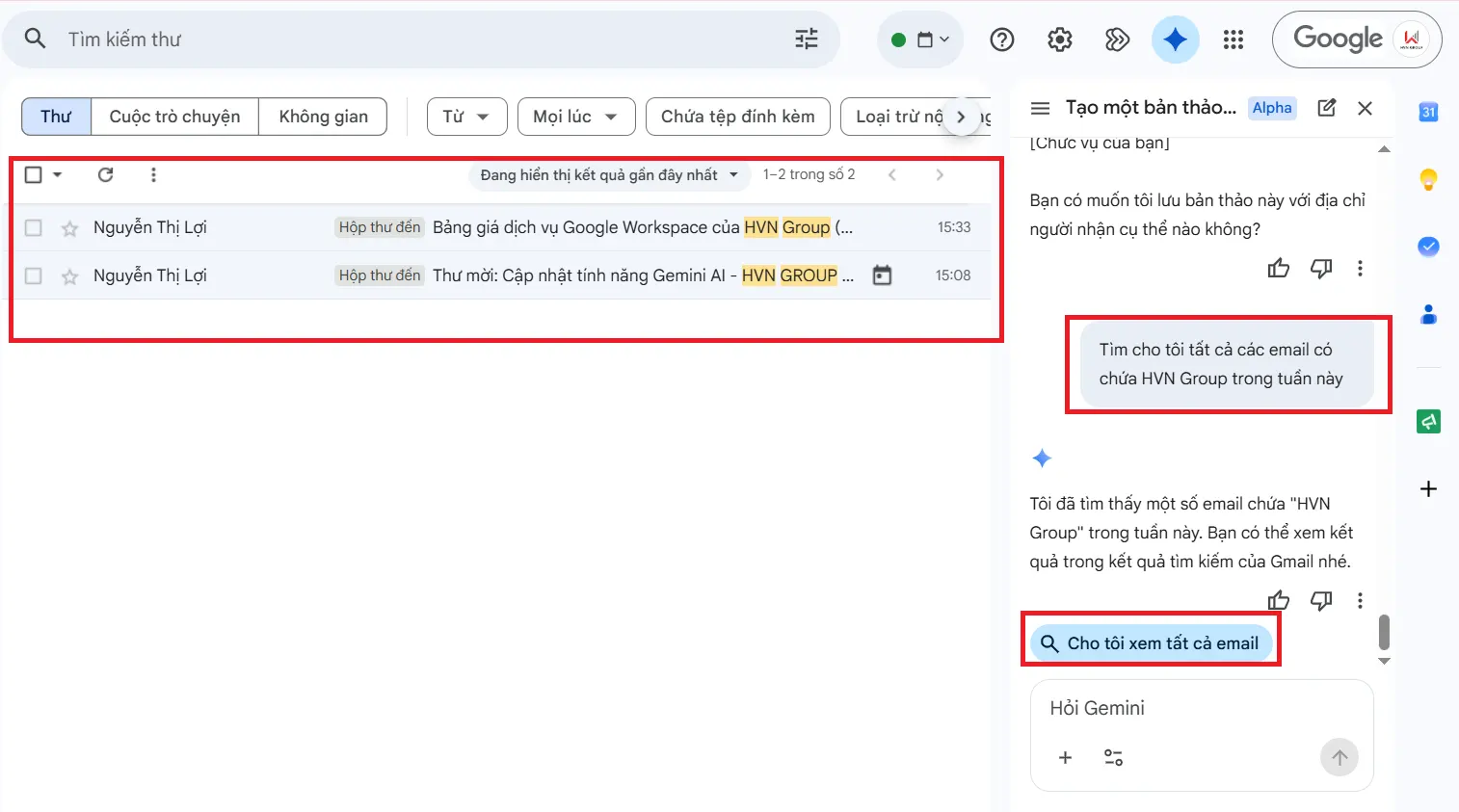Image resolution: width=1459 pixels, height=812 pixels.
Task: Switch to Cuộc trò chuyện tab
Action: (174, 117)
